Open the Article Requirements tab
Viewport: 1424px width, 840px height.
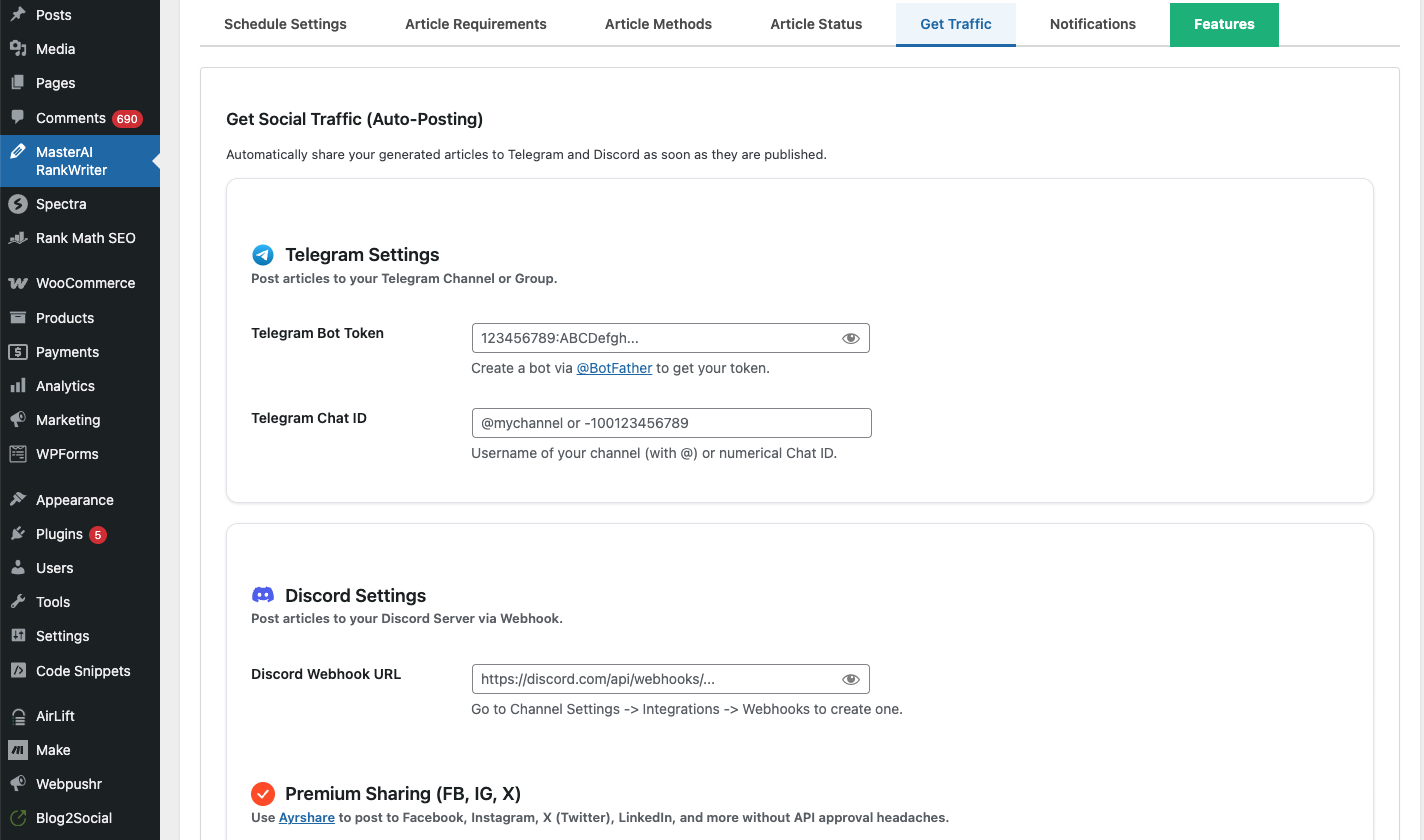[476, 24]
